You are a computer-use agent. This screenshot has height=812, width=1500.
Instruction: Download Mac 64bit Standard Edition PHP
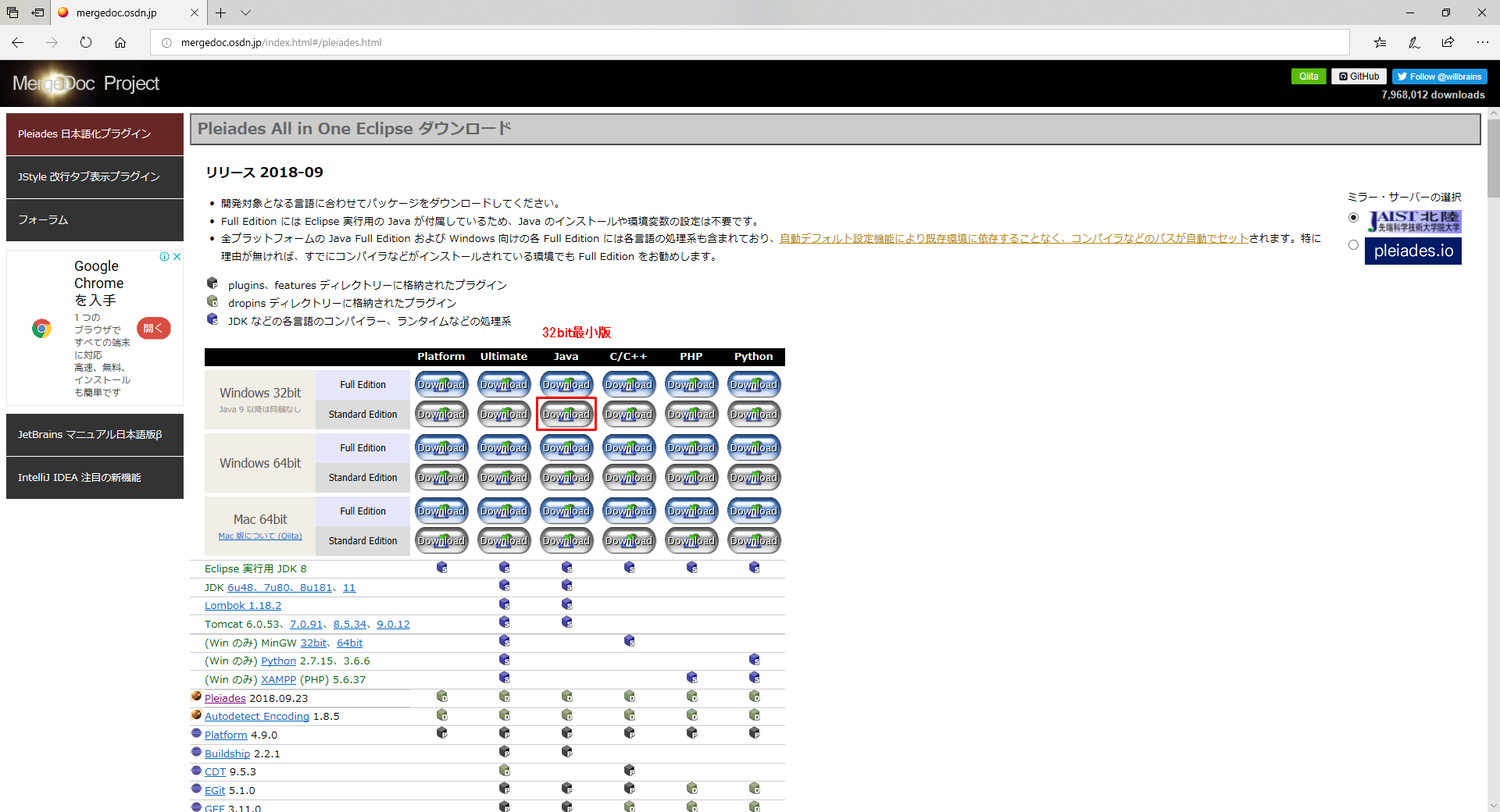(691, 541)
